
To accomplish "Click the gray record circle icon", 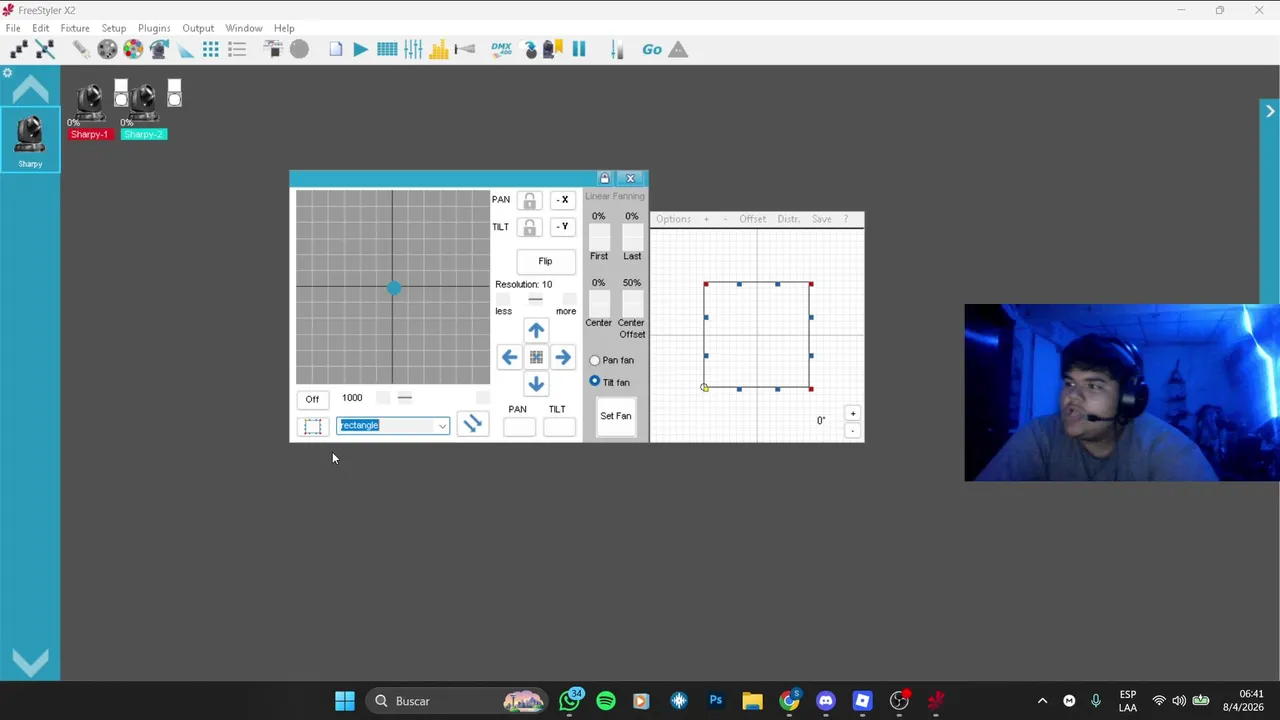I will pyautogui.click(x=299, y=49).
